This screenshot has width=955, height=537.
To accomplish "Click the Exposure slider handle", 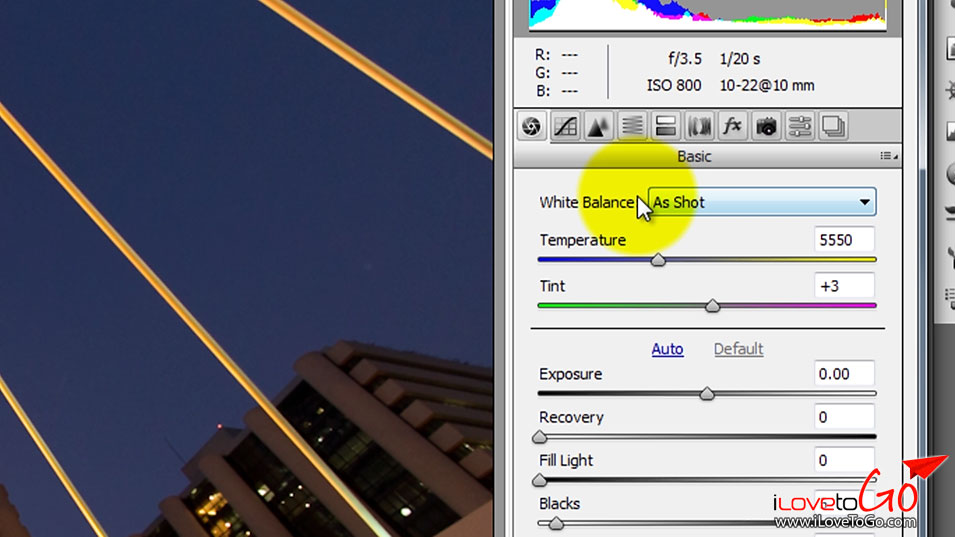I will [707, 394].
